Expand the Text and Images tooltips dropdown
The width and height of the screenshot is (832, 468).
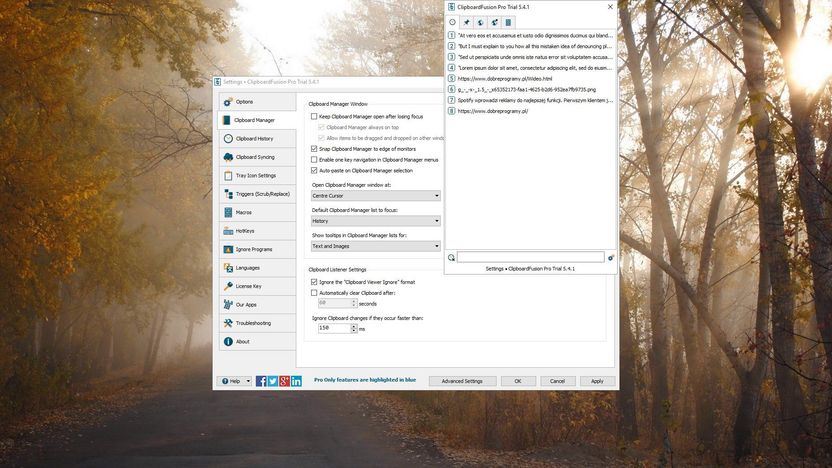376,246
